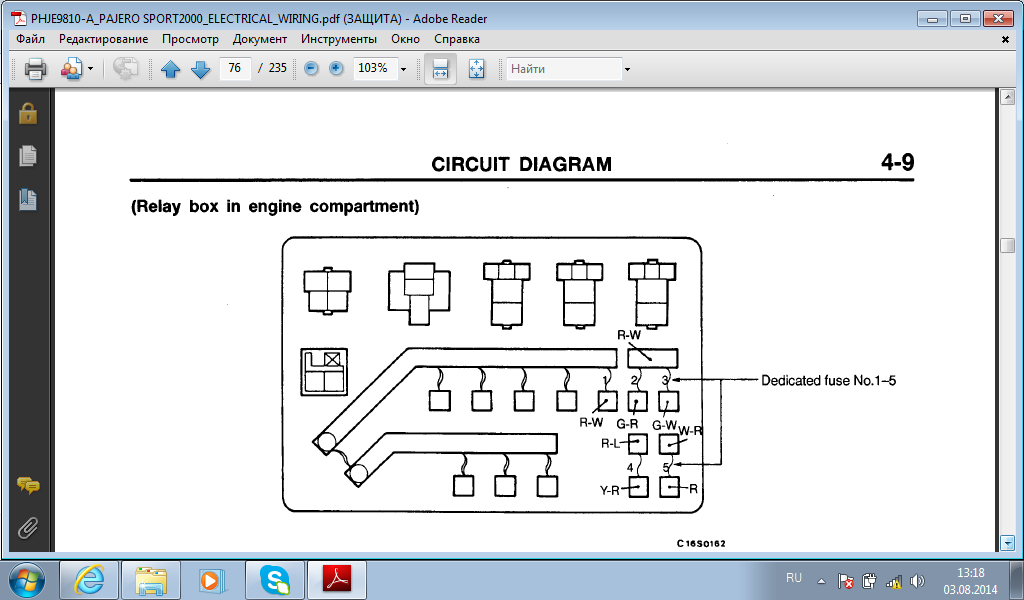Go to the next page using the down arrow
1024x600 pixels.
tap(200, 69)
